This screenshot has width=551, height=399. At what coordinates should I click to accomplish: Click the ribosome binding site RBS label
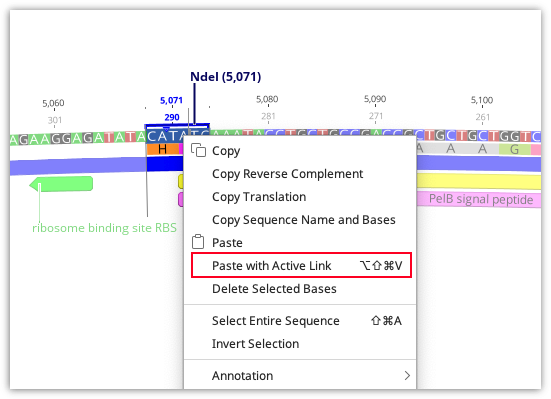pyautogui.click(x=104, y=228)
